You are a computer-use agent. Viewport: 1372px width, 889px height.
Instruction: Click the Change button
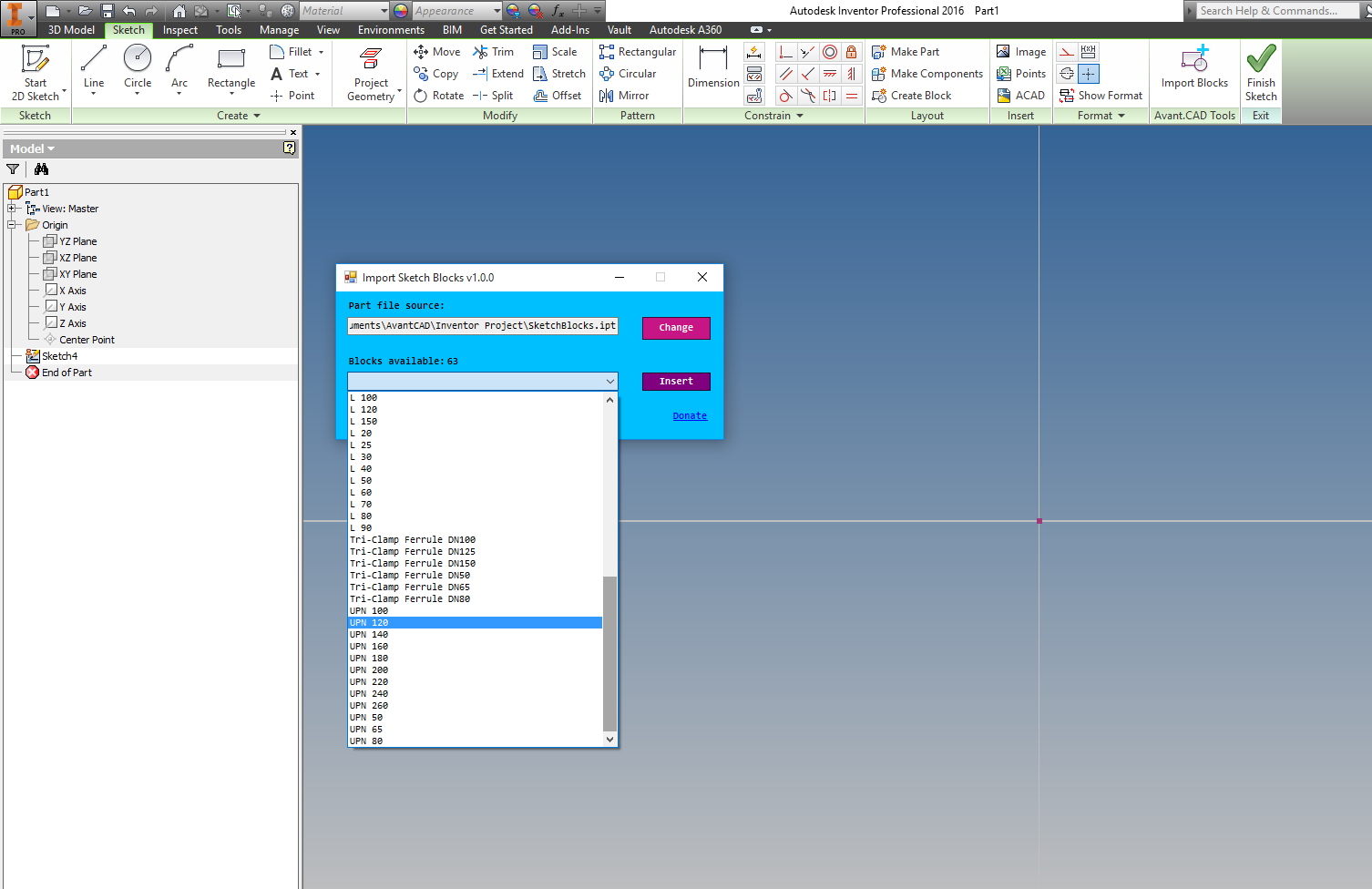(676, 328)
